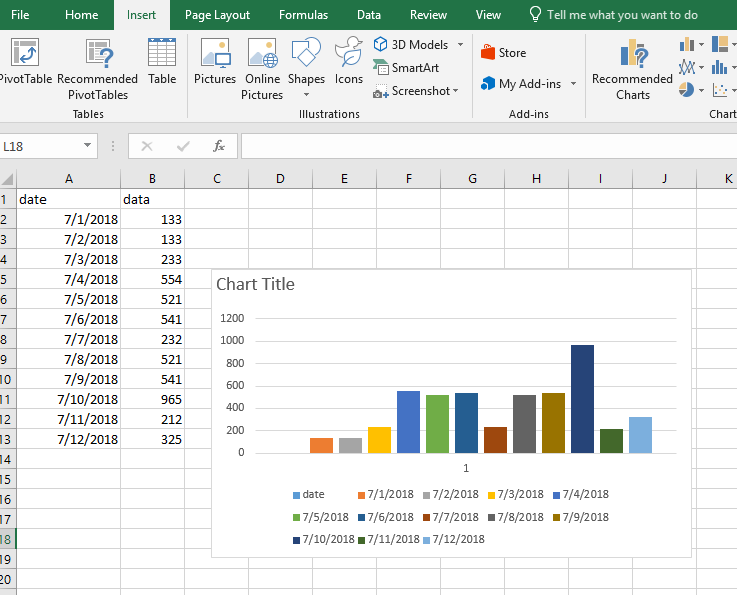Click the green 7/5/2018 bar
Screen dimensions: 737x595
click(437, 424)
